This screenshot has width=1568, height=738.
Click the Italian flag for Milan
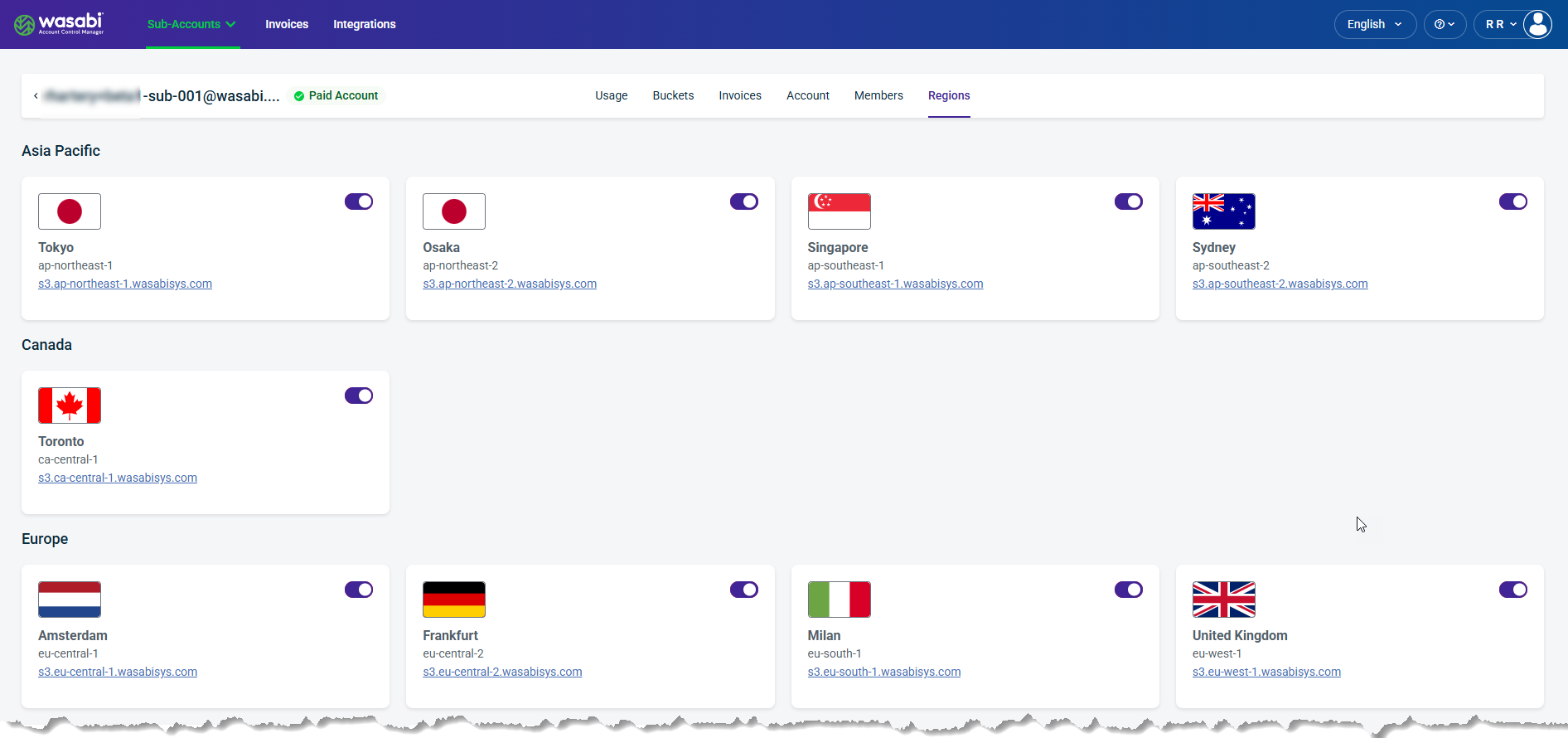coord(839,600)
